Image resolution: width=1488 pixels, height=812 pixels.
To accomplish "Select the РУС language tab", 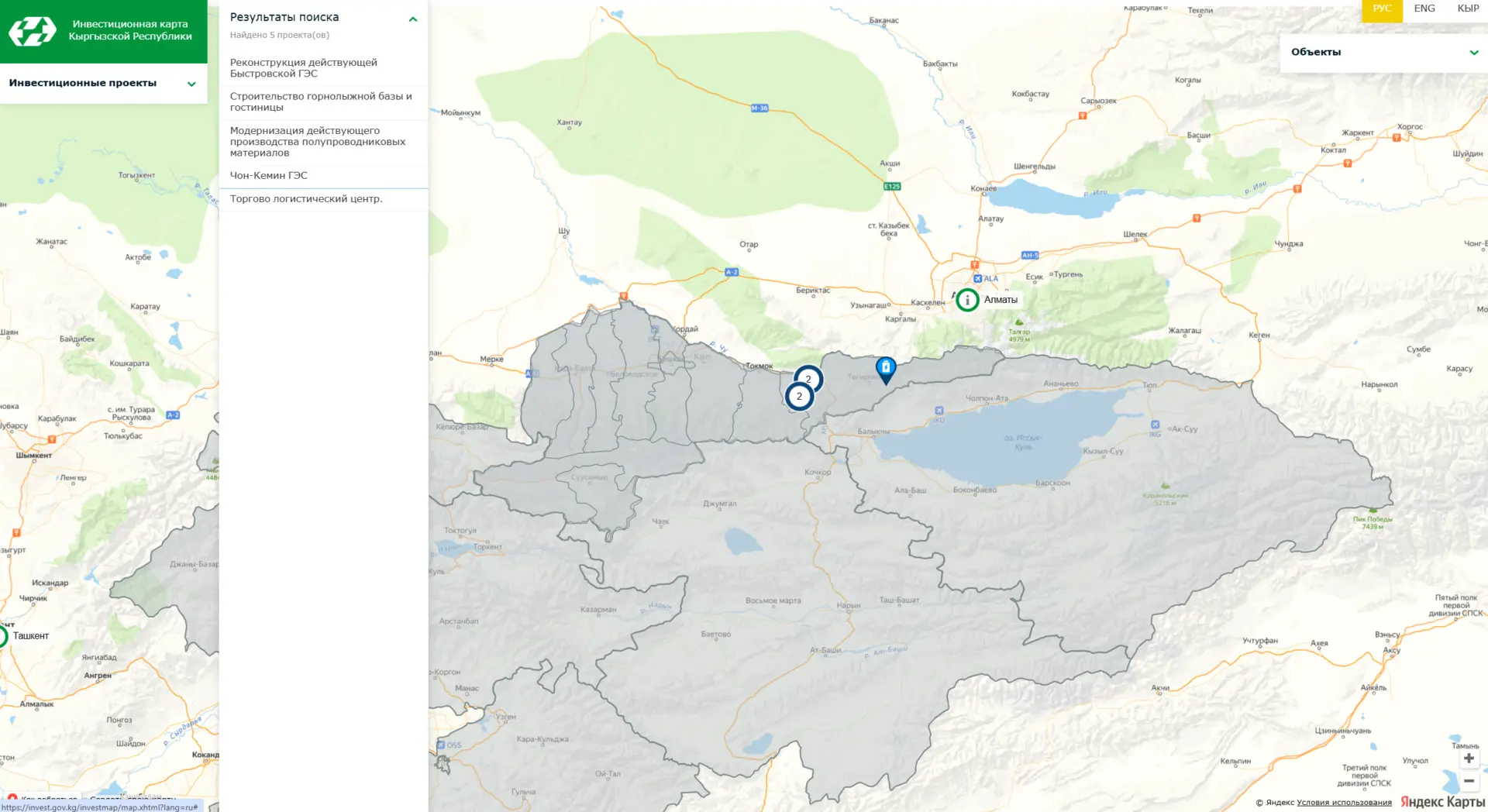I will pyautogui.click(x=1382, y=9).
